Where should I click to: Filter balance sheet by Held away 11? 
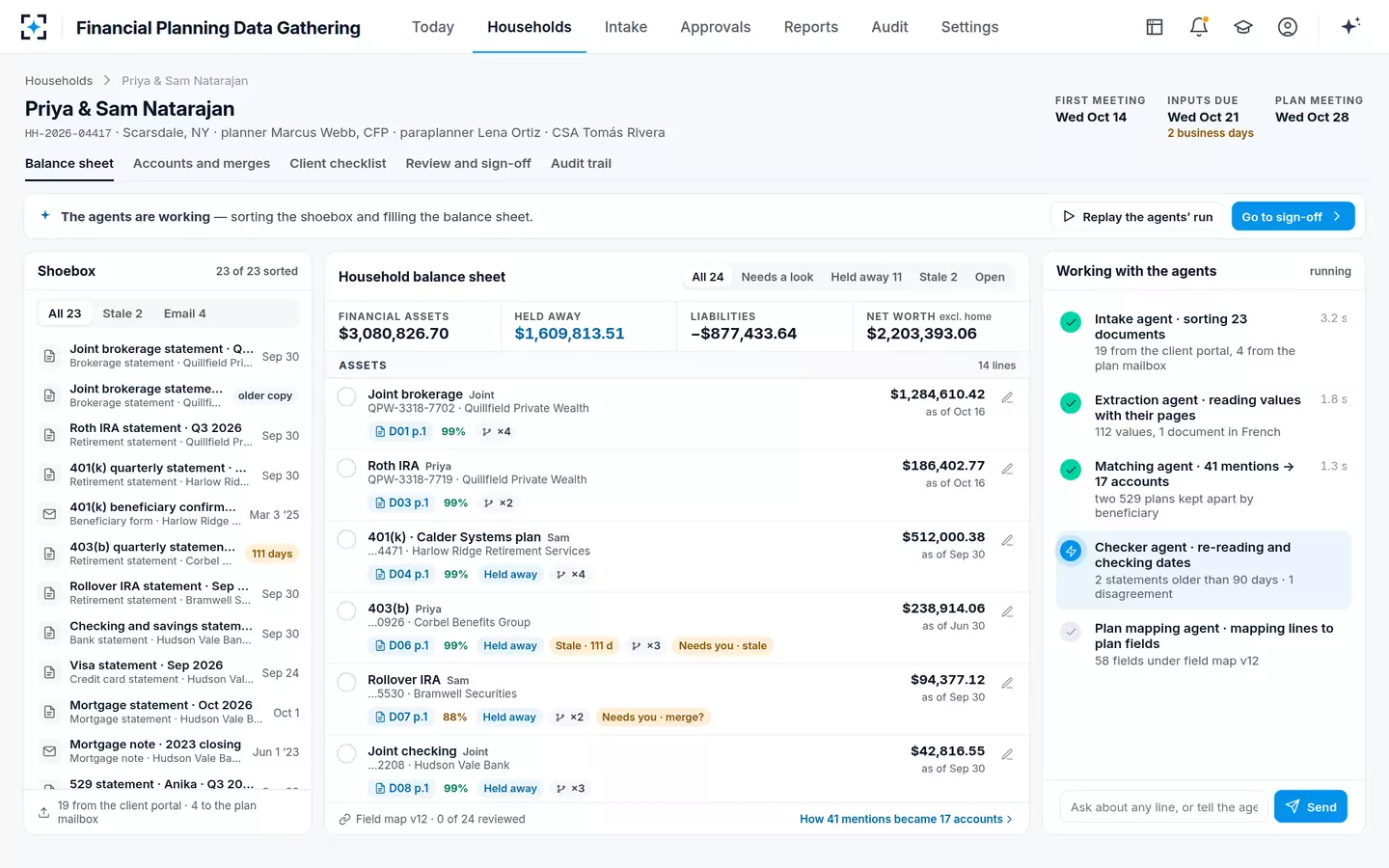click(x=866, y=277)
